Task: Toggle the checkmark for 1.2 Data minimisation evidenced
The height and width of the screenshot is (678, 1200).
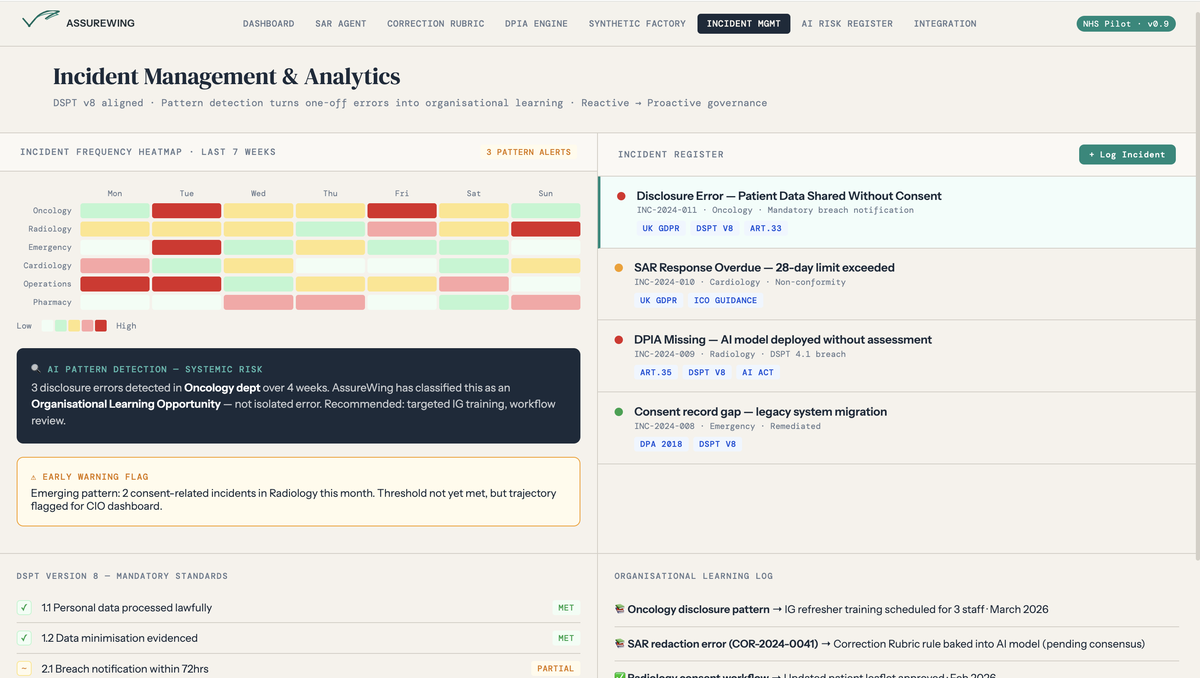Action: (24, 638)
